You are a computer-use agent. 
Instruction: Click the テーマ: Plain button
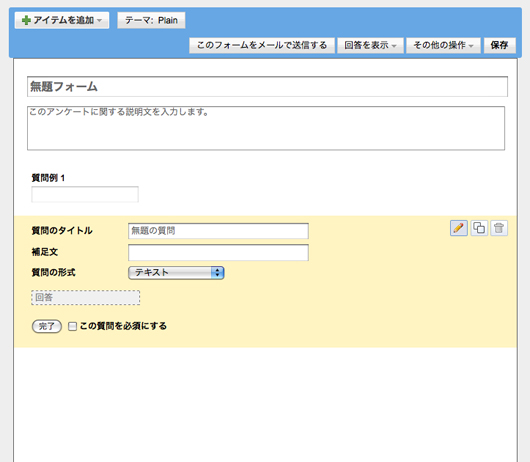pyautogui.click(x=151, y=20)
